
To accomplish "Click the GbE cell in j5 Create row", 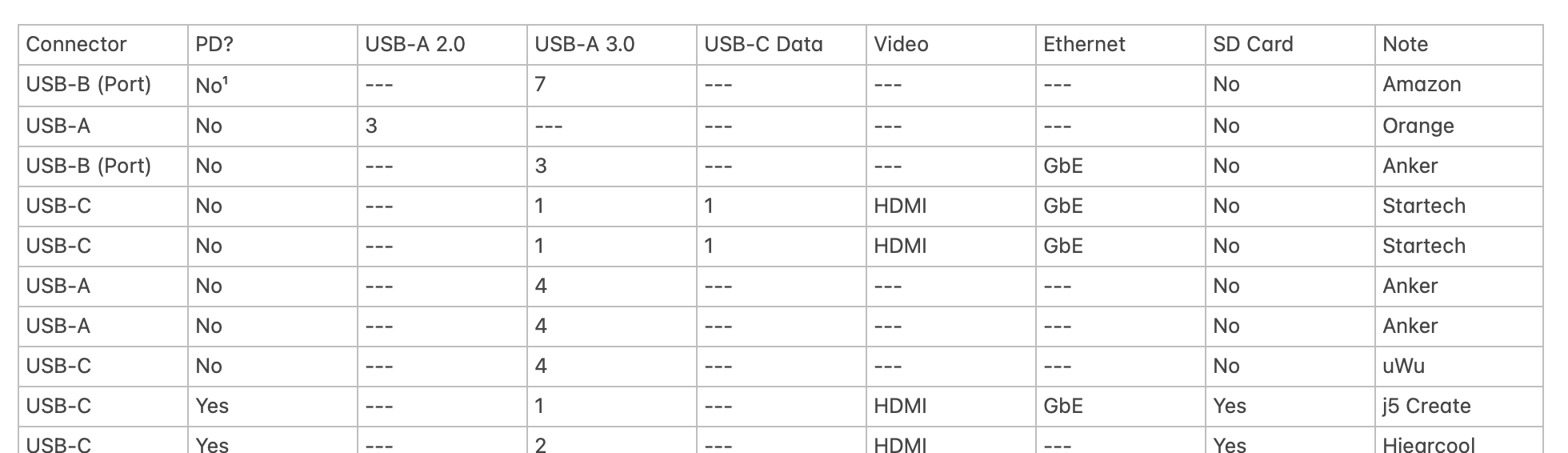I will tap(1063, 406).
